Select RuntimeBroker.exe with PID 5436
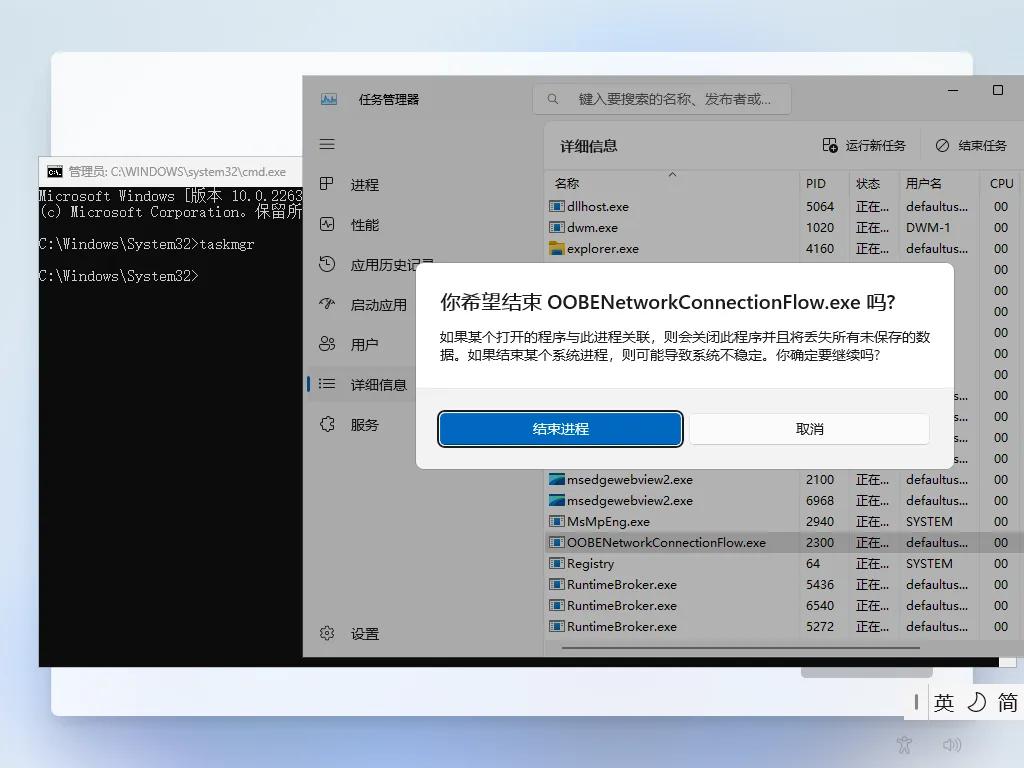Viewport: 1024px width, 768px height. [784, 584]
